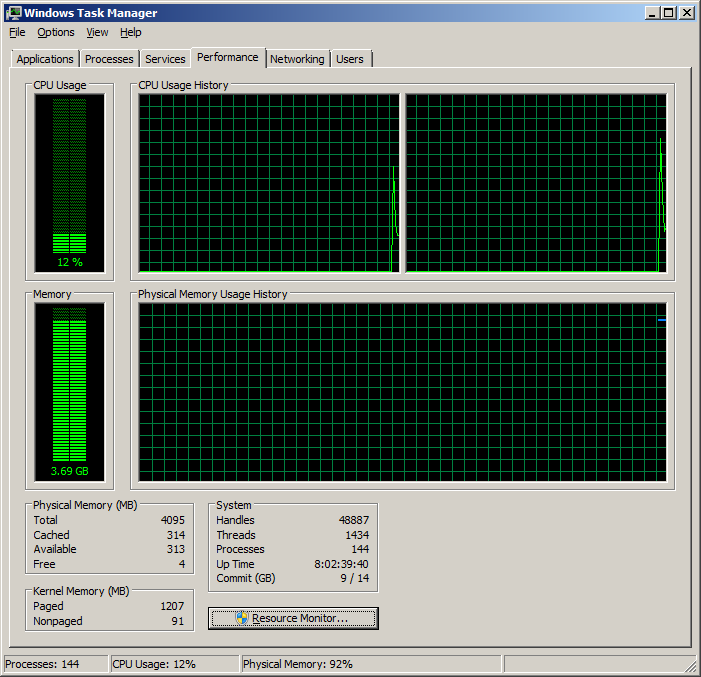701x677 pixels.
Task: Click the Physical Memory Total value 4095
Action: click(x=173, y=520)
